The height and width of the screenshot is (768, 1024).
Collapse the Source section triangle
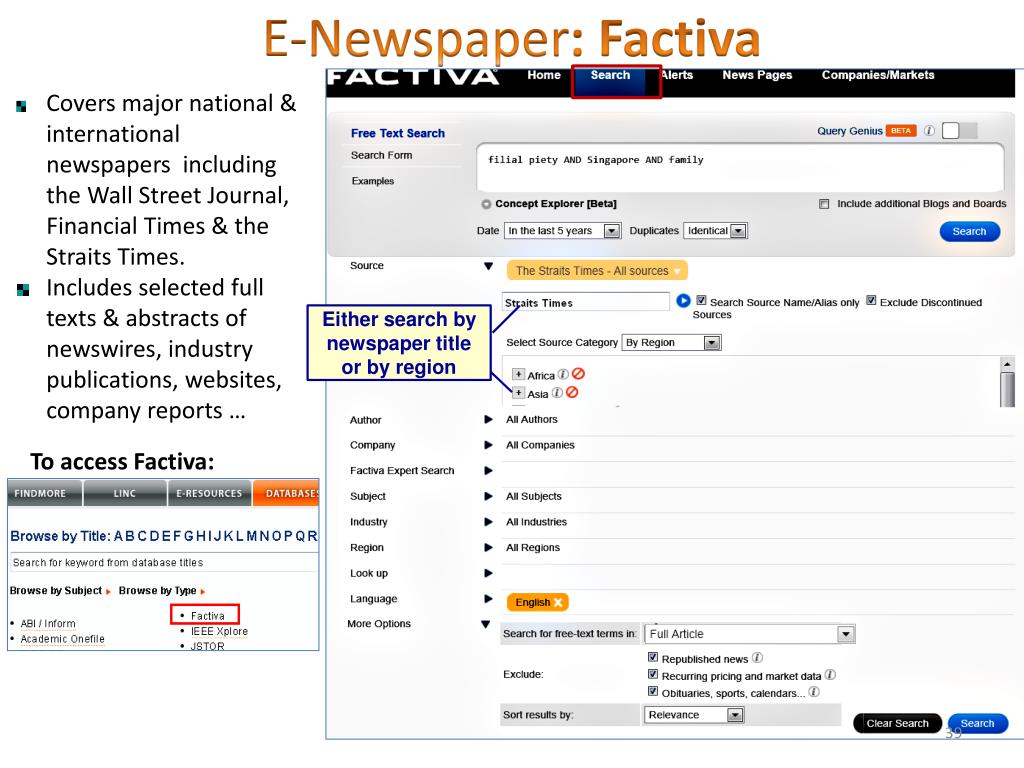click(x=488, y=266)
